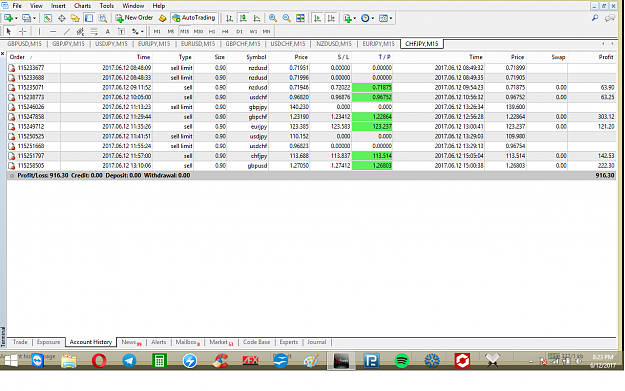The width and height of the screenshot is (625, 391).
Task: Expand the Profiles dropdown arrow
Action: coord(34,18)
